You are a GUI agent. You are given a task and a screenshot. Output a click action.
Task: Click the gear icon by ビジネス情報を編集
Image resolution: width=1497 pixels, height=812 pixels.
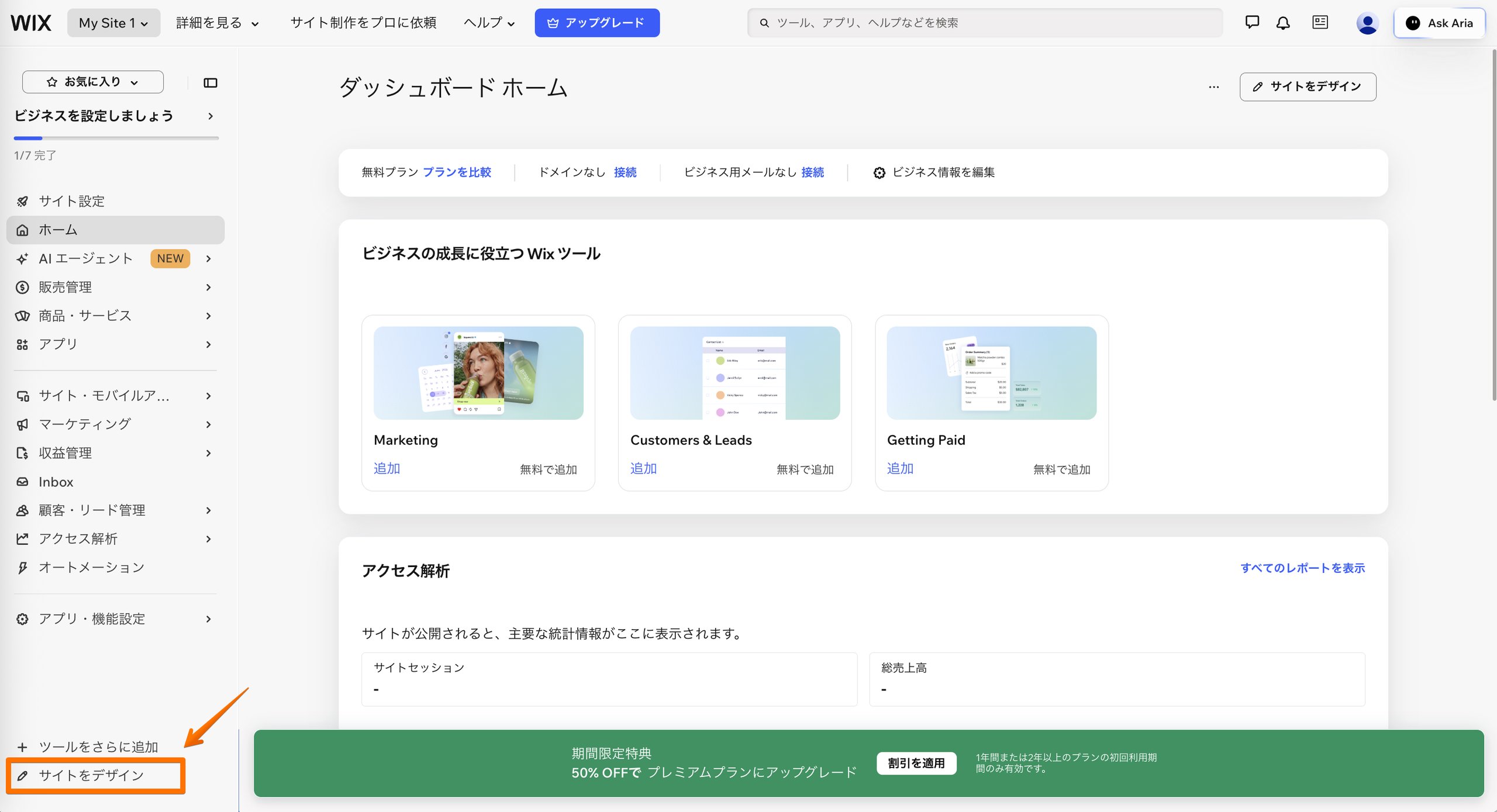[879, 172]
